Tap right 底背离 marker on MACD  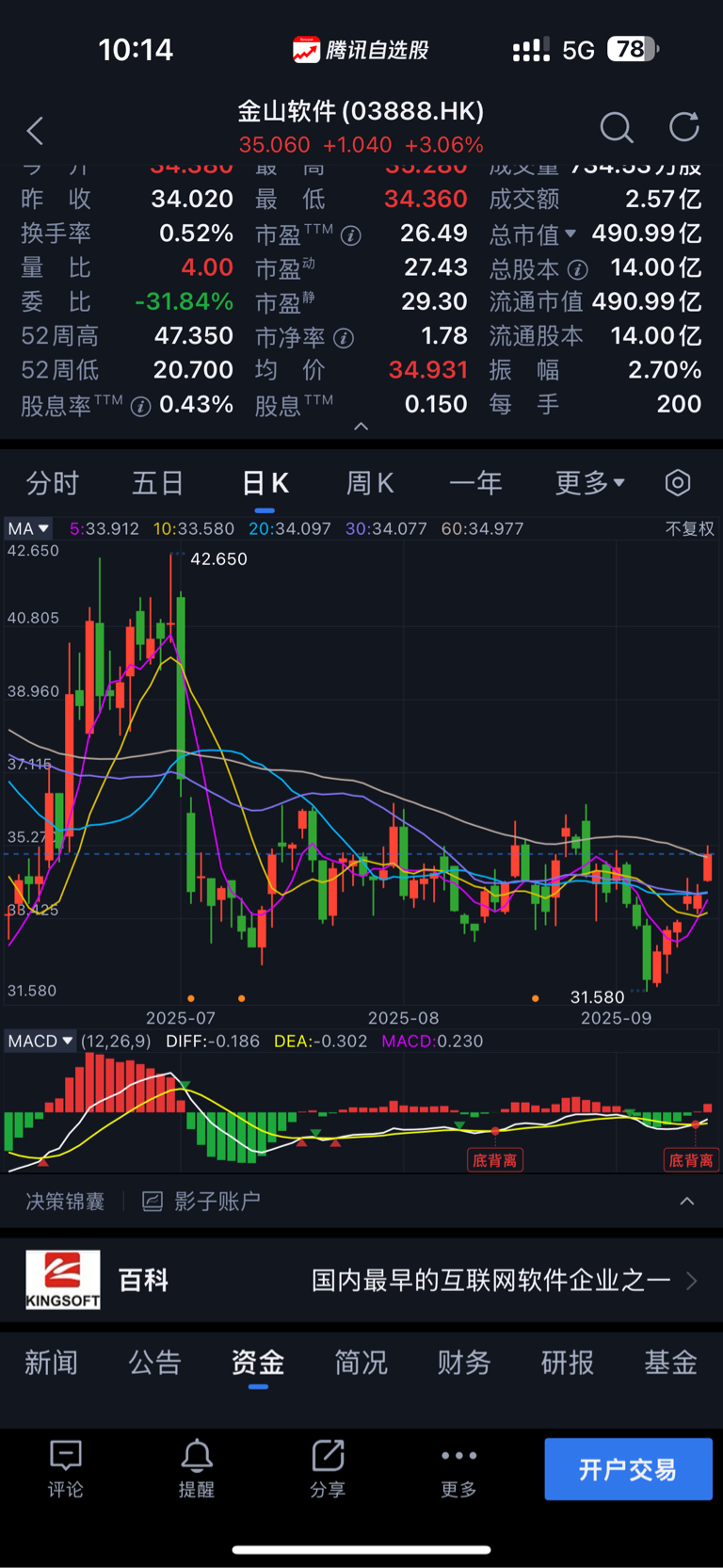point(691,1160)
